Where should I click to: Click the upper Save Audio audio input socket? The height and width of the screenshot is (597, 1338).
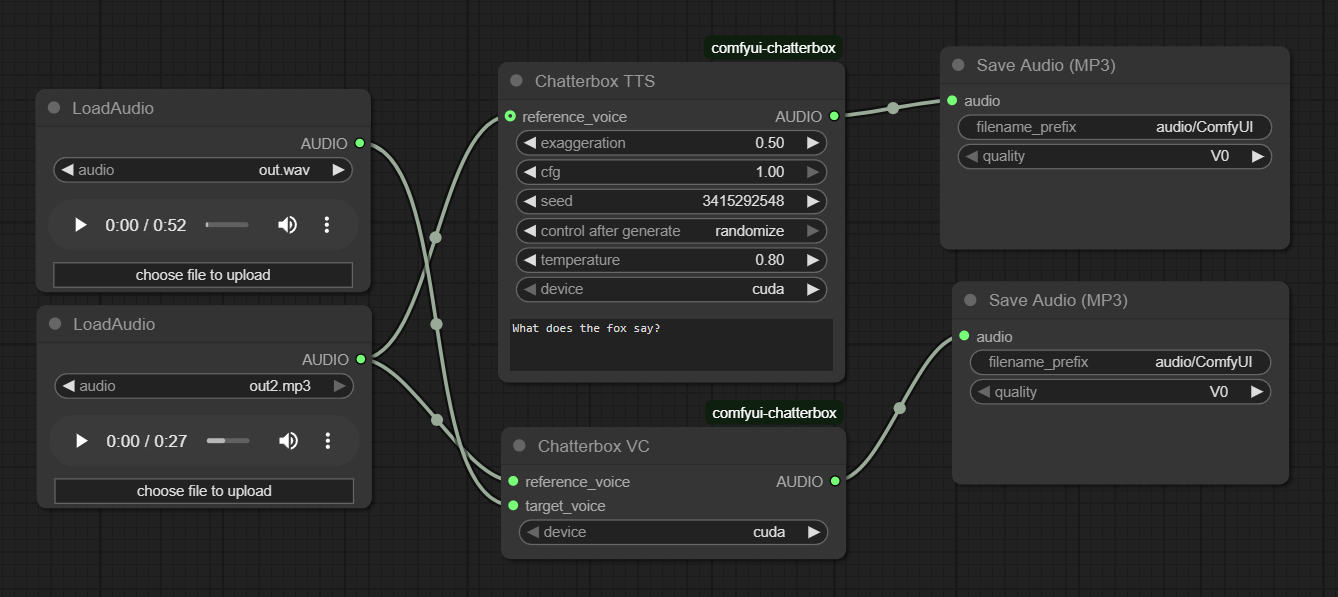coord(952,101)
